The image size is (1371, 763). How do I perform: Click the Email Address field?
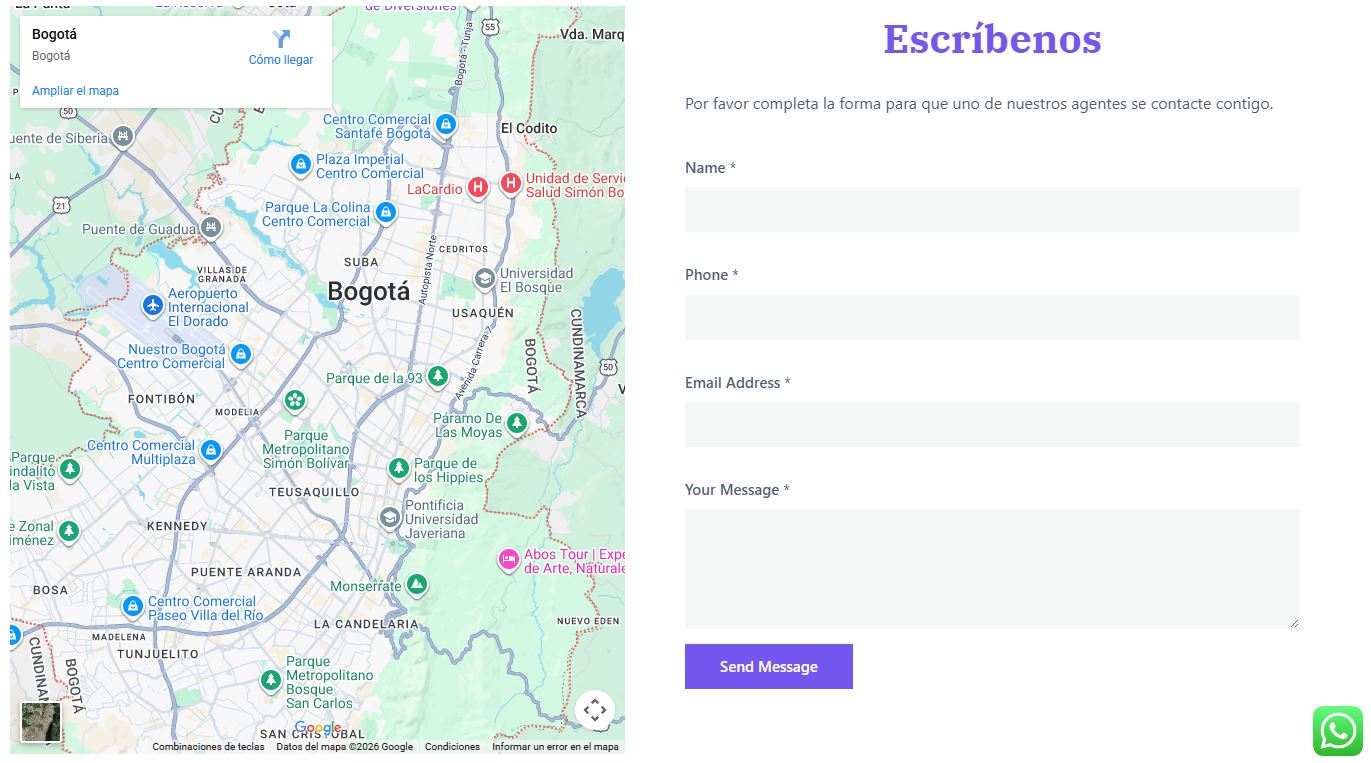pyautogui.click(x=992, y=425)
